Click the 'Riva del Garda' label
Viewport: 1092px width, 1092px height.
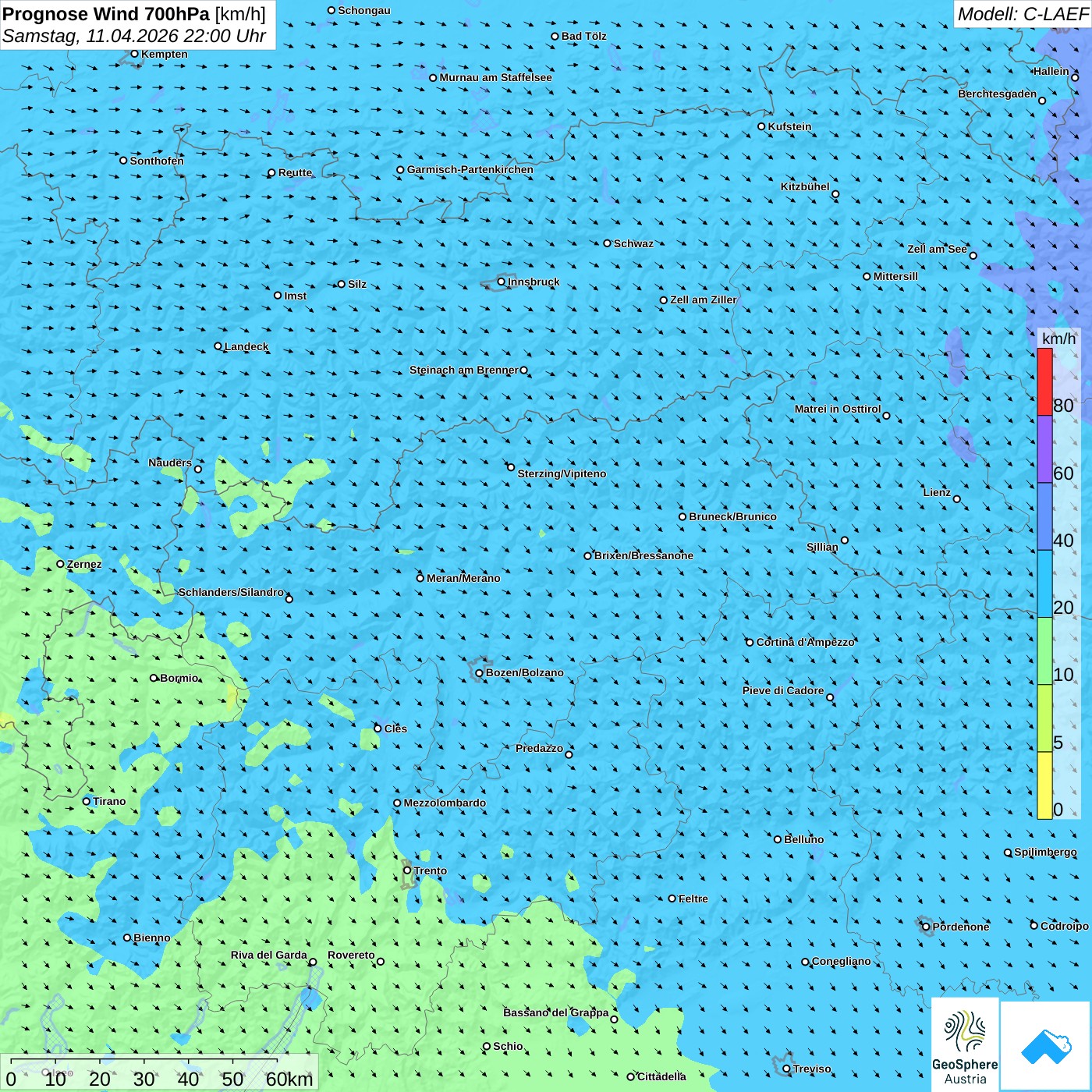269,955
